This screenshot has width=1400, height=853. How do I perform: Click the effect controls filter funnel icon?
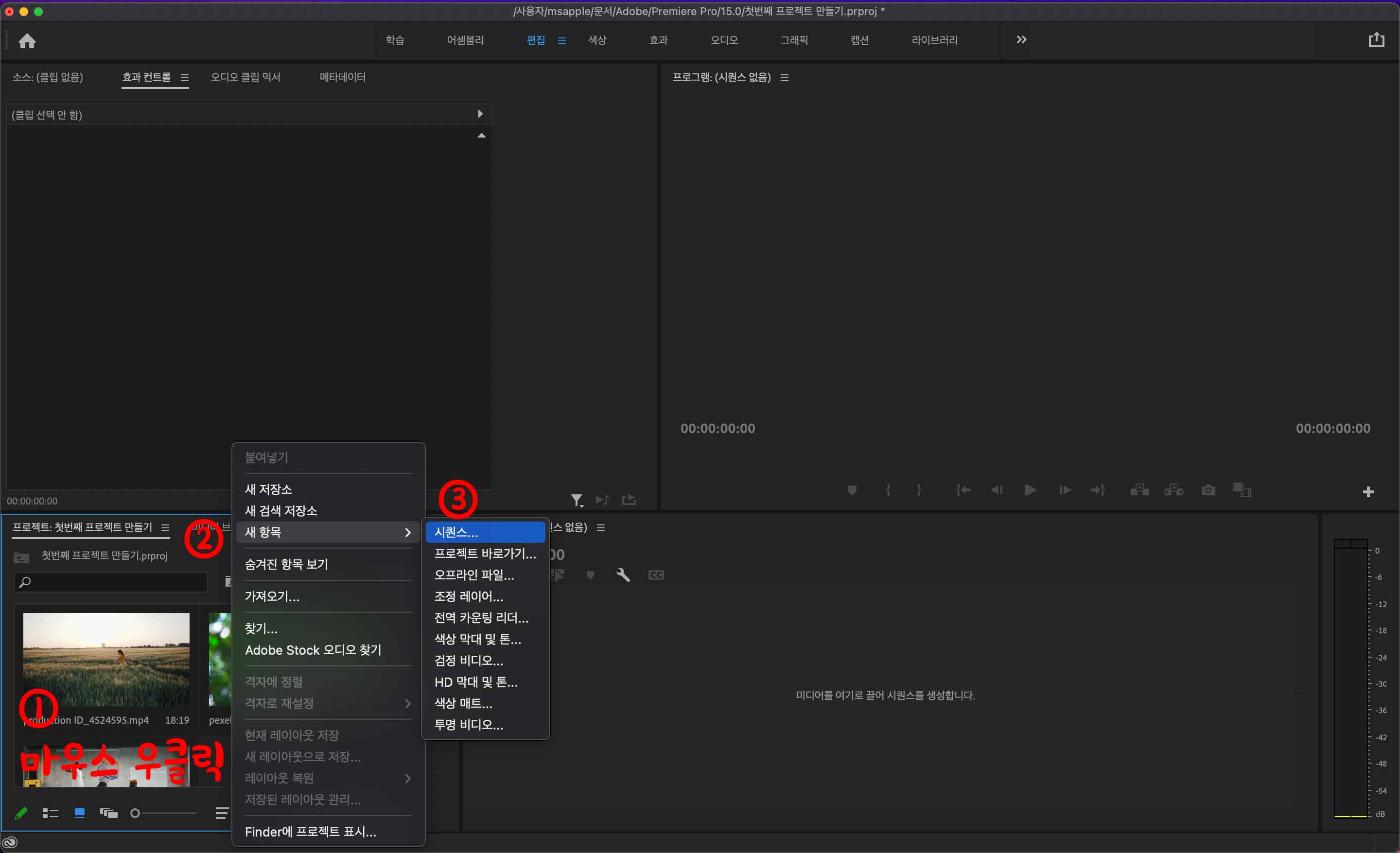pyautogui.click(x=576, y=500)
